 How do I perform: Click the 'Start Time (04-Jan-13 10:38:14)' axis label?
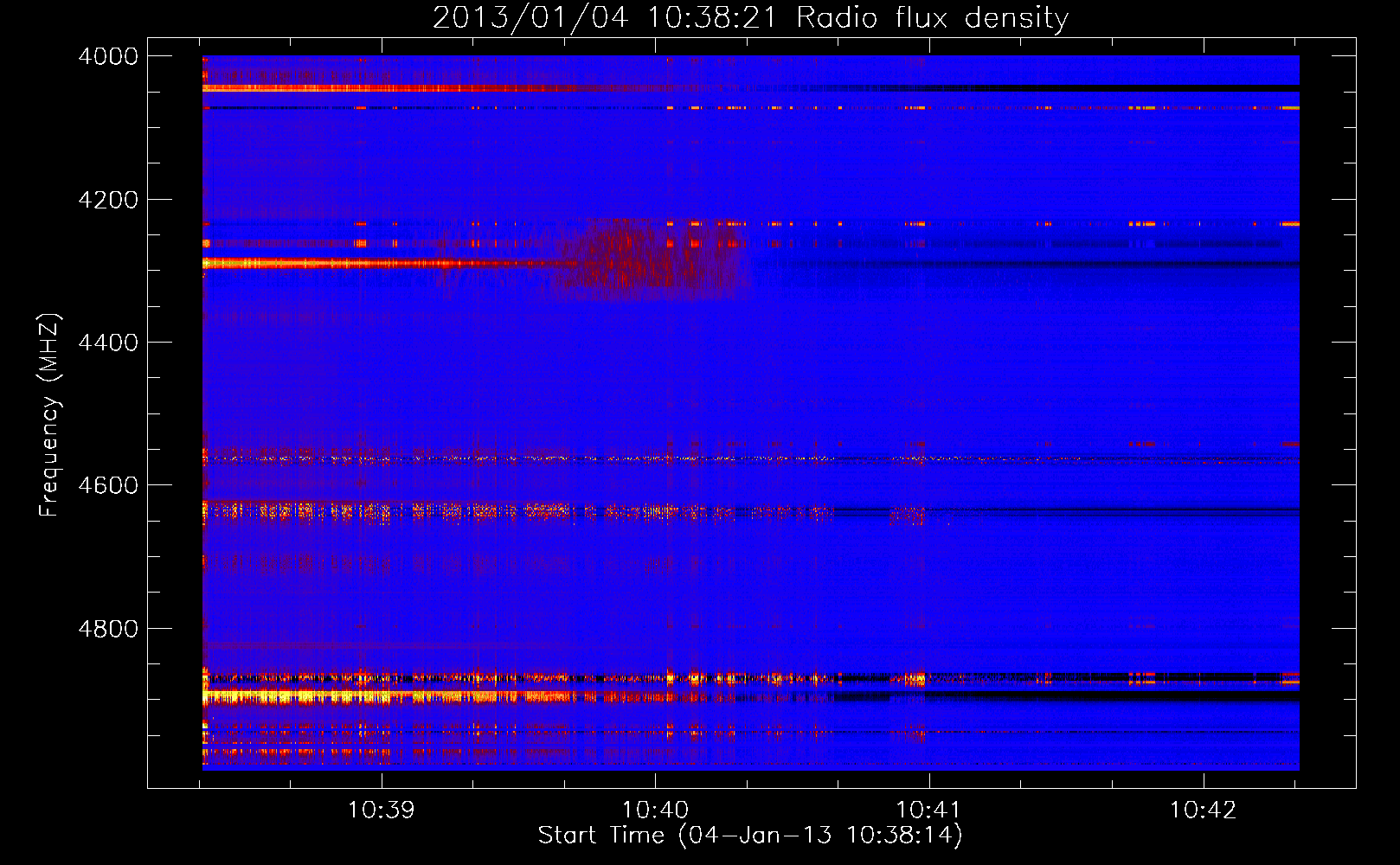(750, 835)
